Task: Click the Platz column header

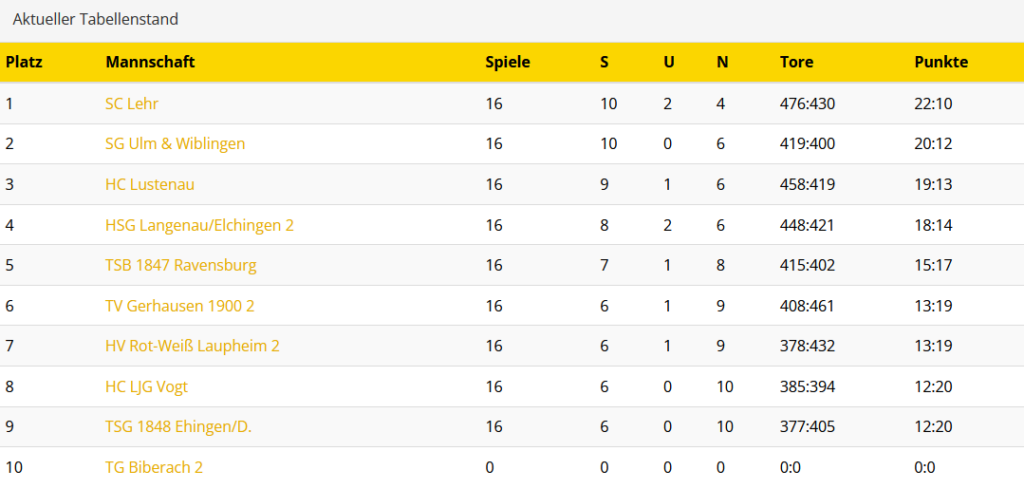Action: [24, 62]
